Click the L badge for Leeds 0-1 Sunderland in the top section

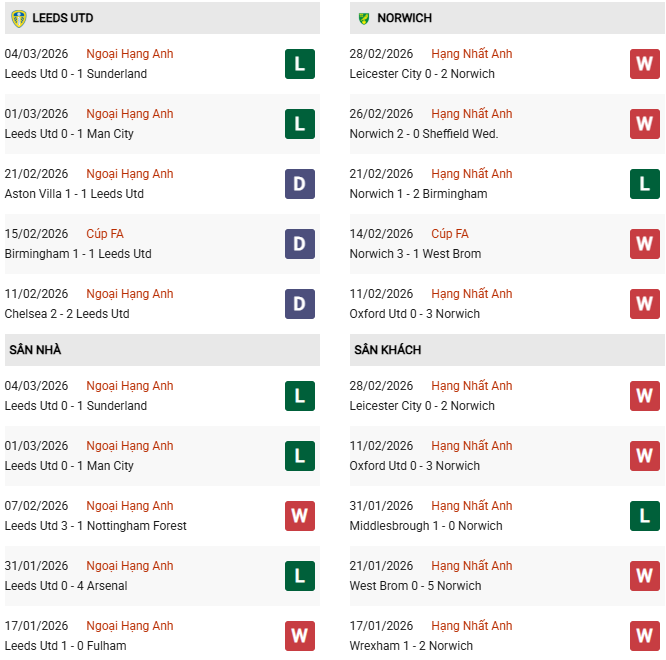299,64
